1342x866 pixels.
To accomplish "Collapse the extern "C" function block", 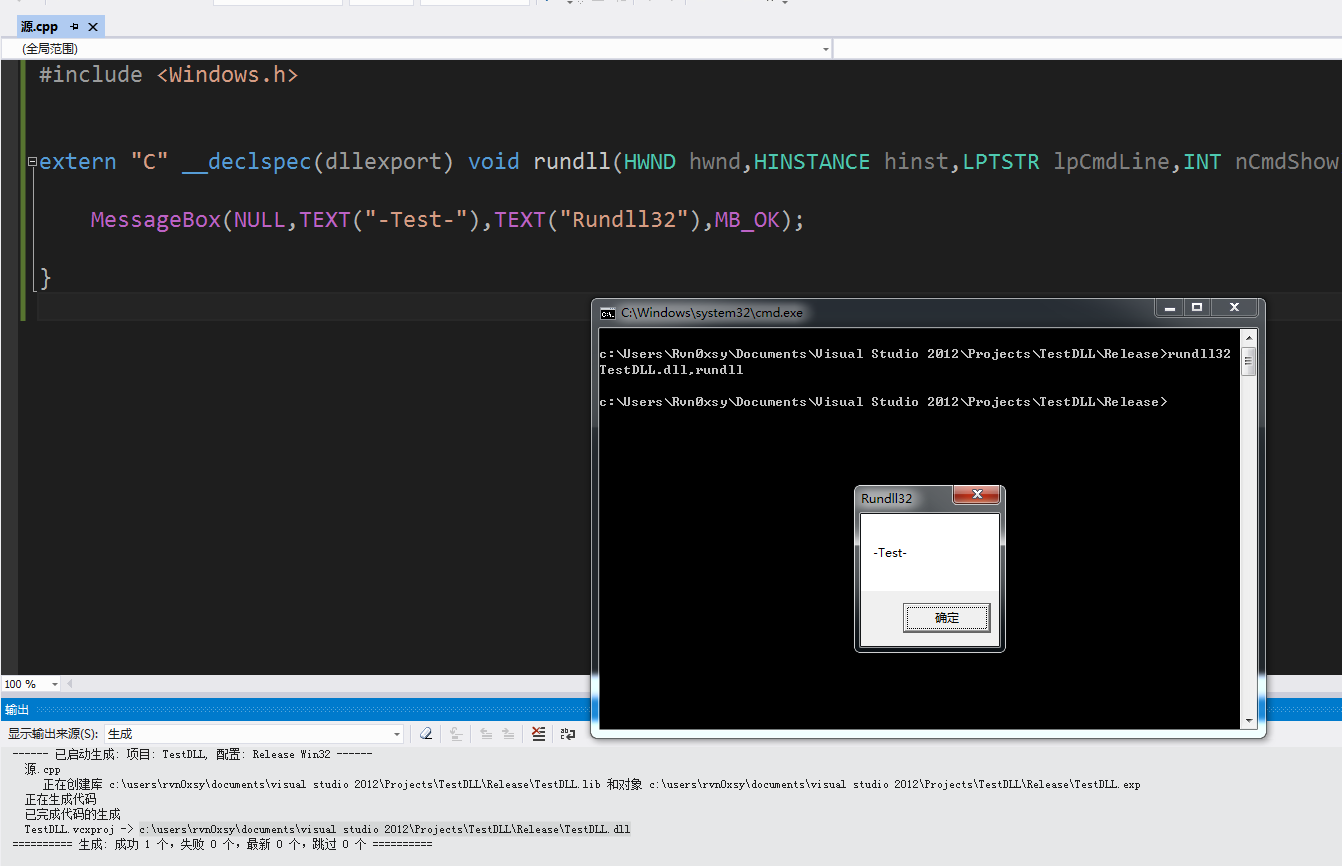I will tap(32, 161).
